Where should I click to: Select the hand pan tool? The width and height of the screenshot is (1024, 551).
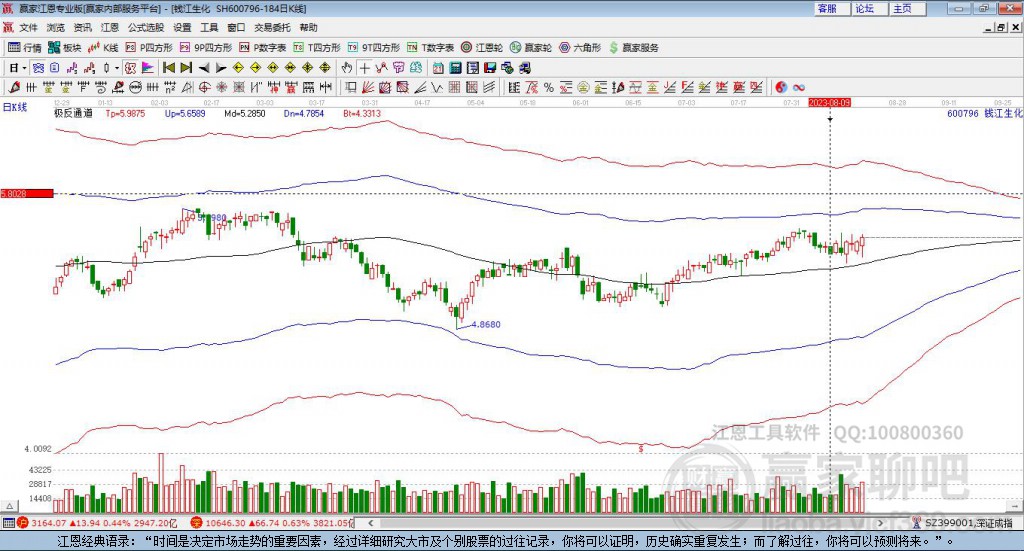347,68
